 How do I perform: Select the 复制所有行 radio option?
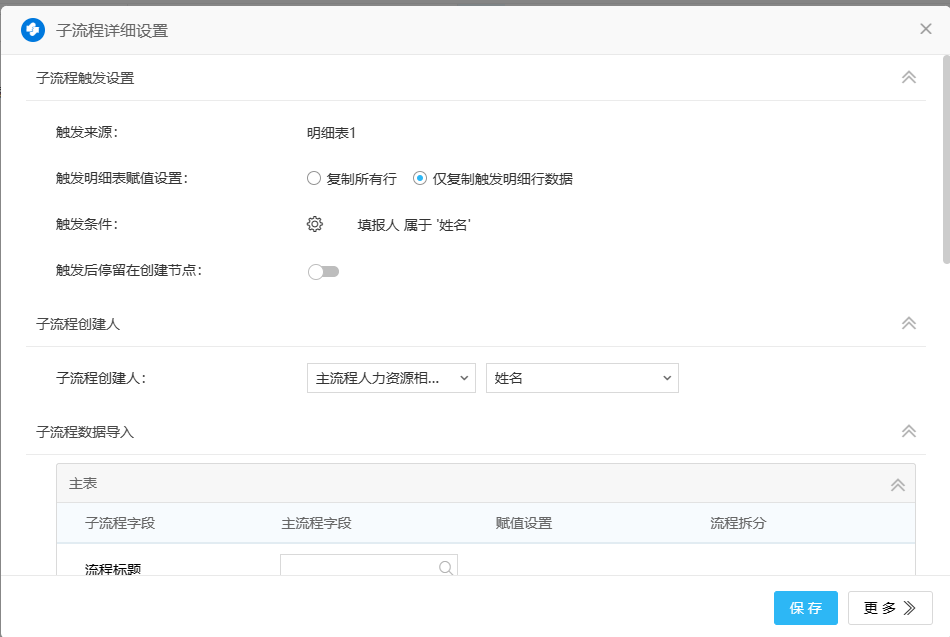click(314, 179)
